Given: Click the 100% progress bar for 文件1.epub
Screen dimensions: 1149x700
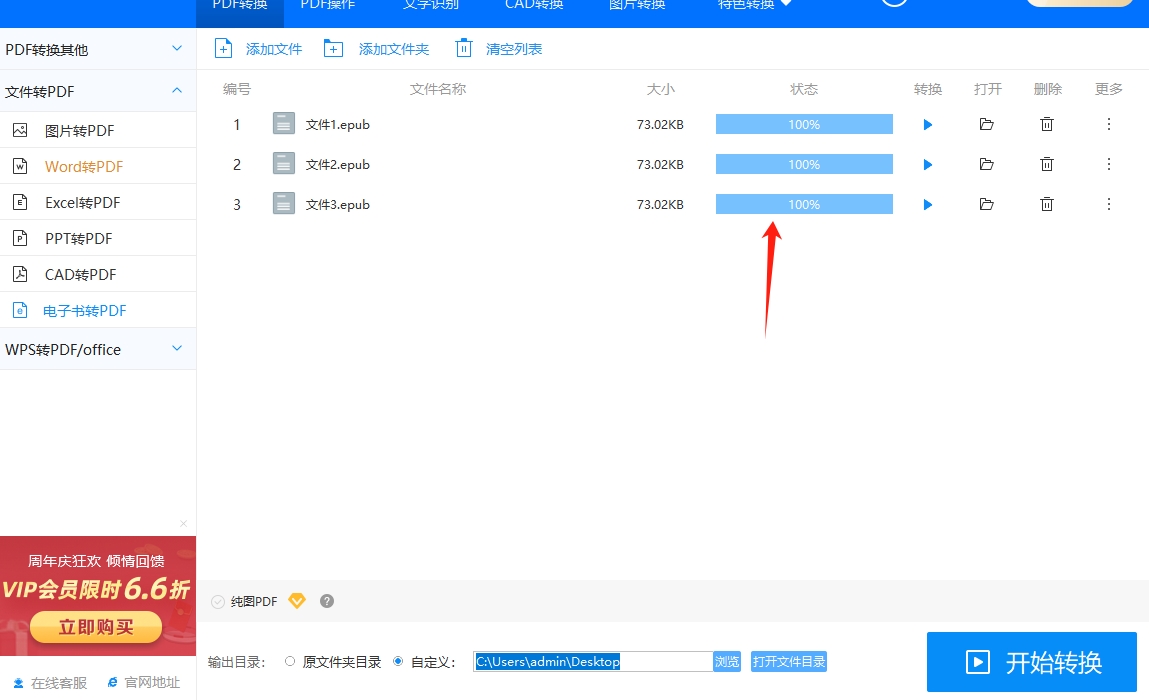Looking at the screenshot, I should (x=804, y=124).
